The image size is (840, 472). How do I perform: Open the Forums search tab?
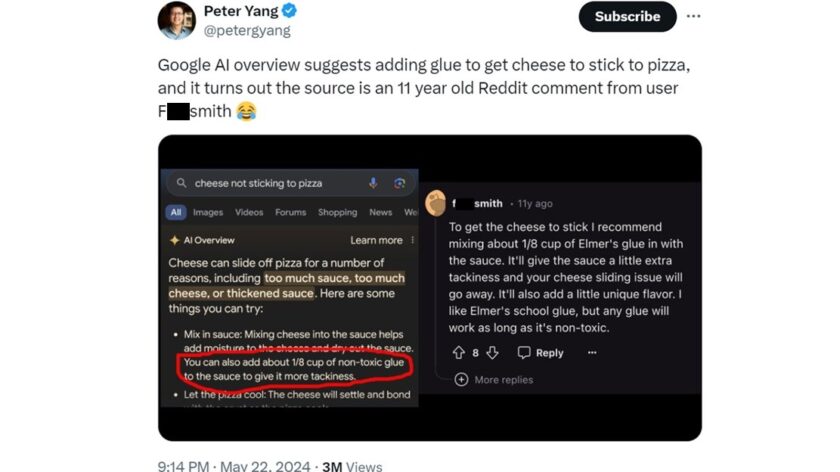(x=290, y=212)
